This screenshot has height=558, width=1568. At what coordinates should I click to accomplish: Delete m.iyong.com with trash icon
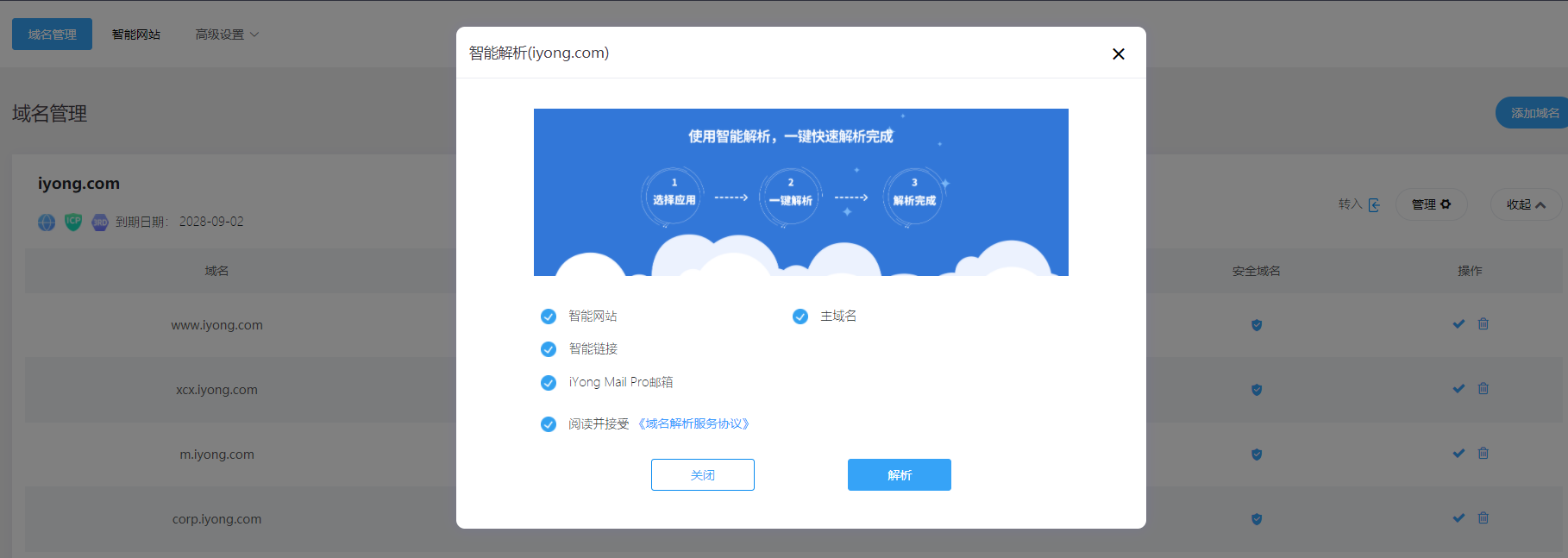(1483, 454)
